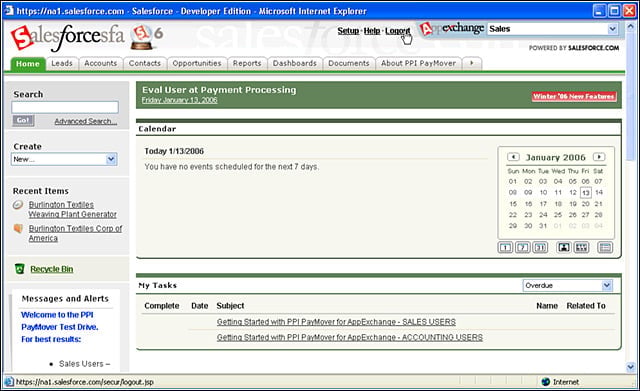Open the Recycle Bin icon
Viewport: 640px width, 391px height.
tap(19, 269)
